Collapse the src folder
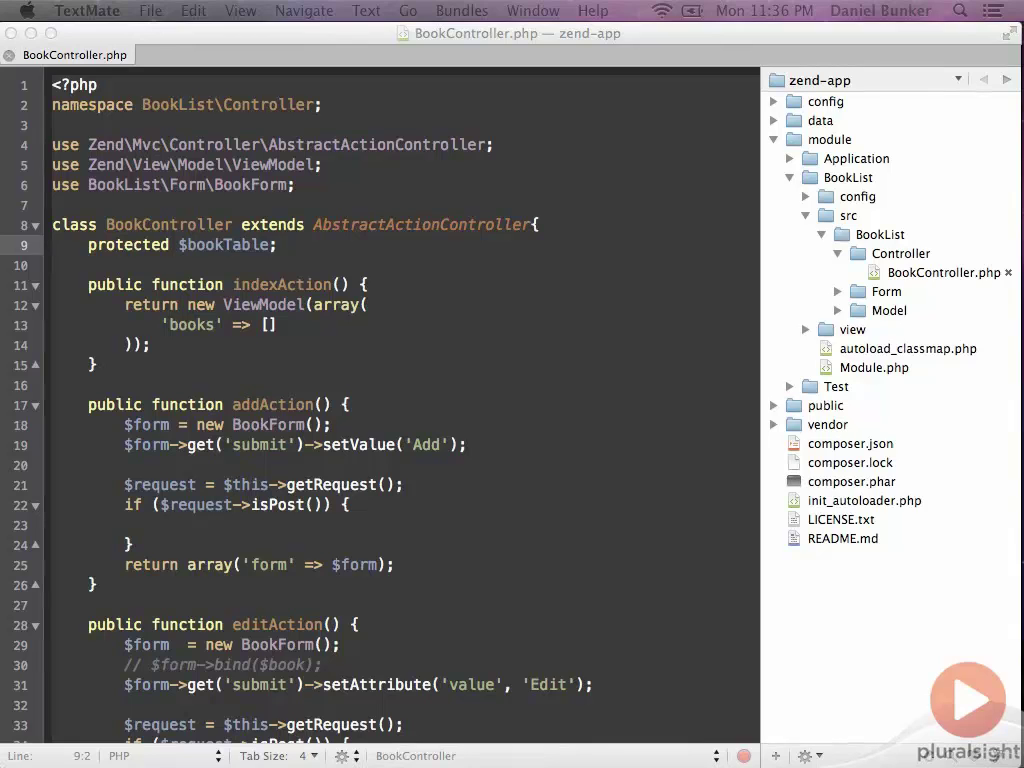Viewport: 1024px width, 768px height. pyautogui.click(x=805, y=215)
